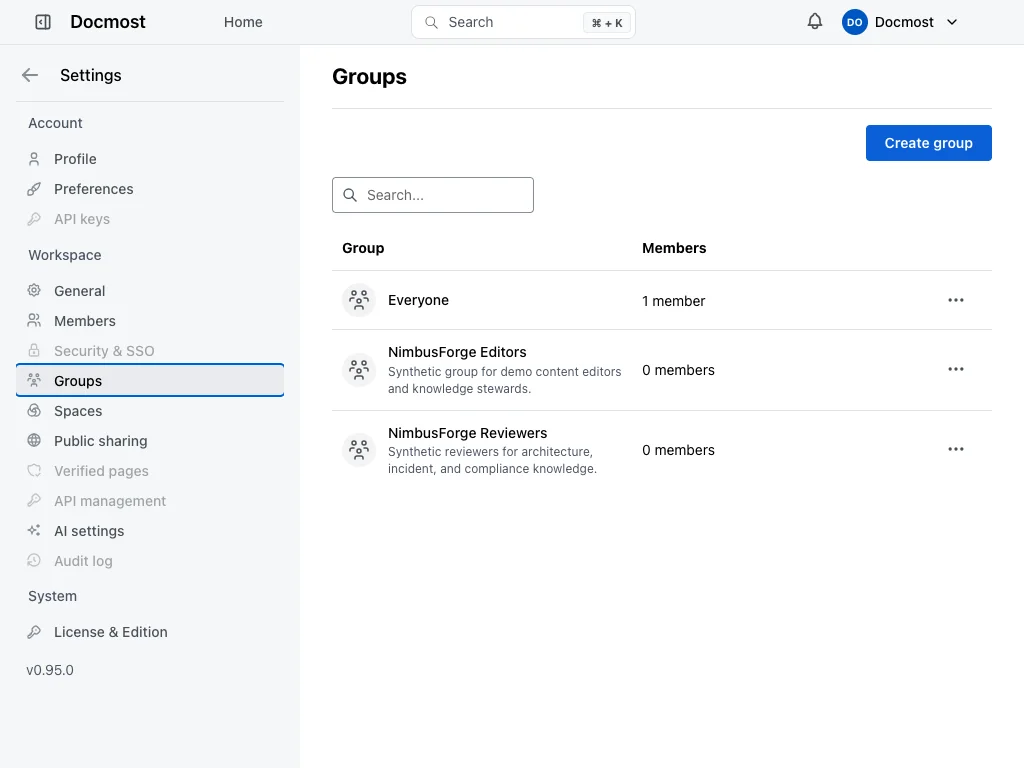The width and height of the screenshot is (1024, 768).
Task: Open the three-dot menu for Everyone
Action: click(955, 300)
